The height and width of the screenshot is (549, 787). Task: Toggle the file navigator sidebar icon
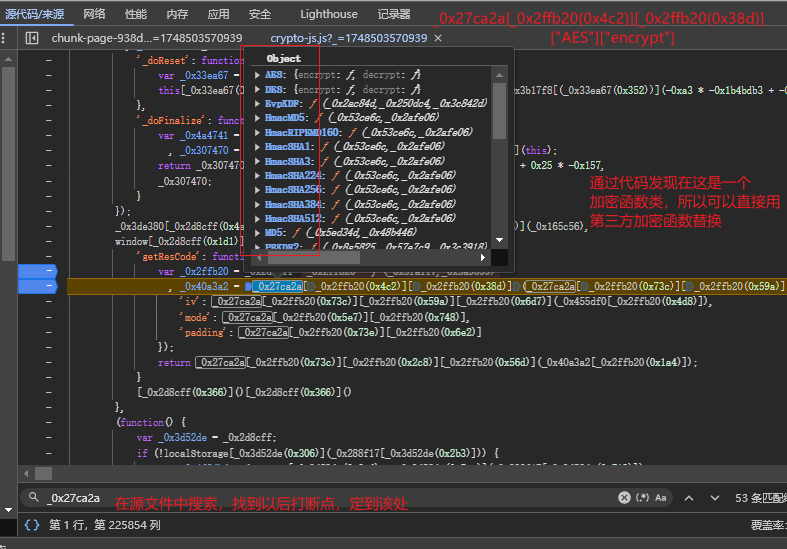32,38
